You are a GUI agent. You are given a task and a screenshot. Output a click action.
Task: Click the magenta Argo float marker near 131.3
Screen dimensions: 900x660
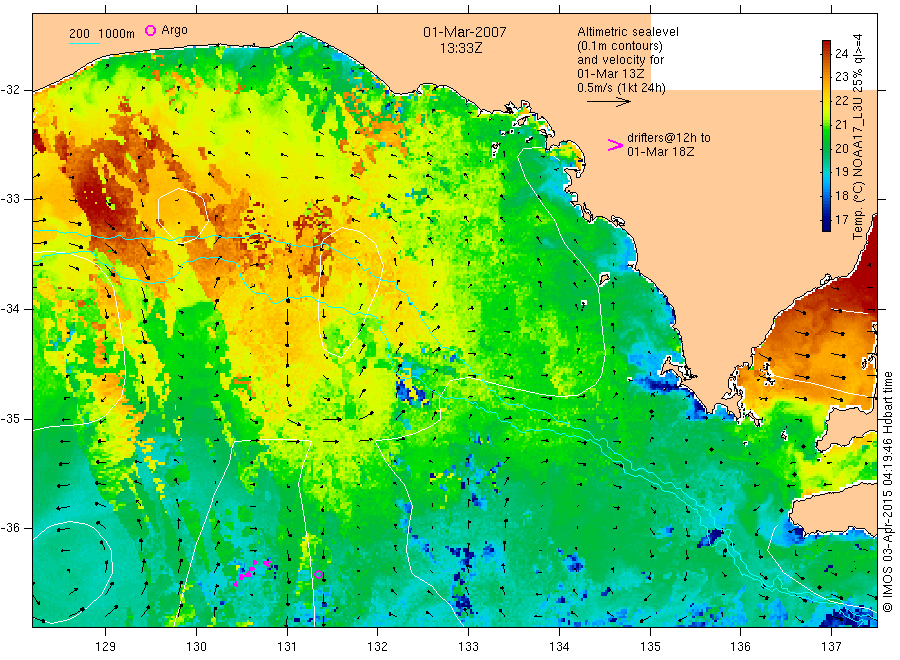point(319,574)
